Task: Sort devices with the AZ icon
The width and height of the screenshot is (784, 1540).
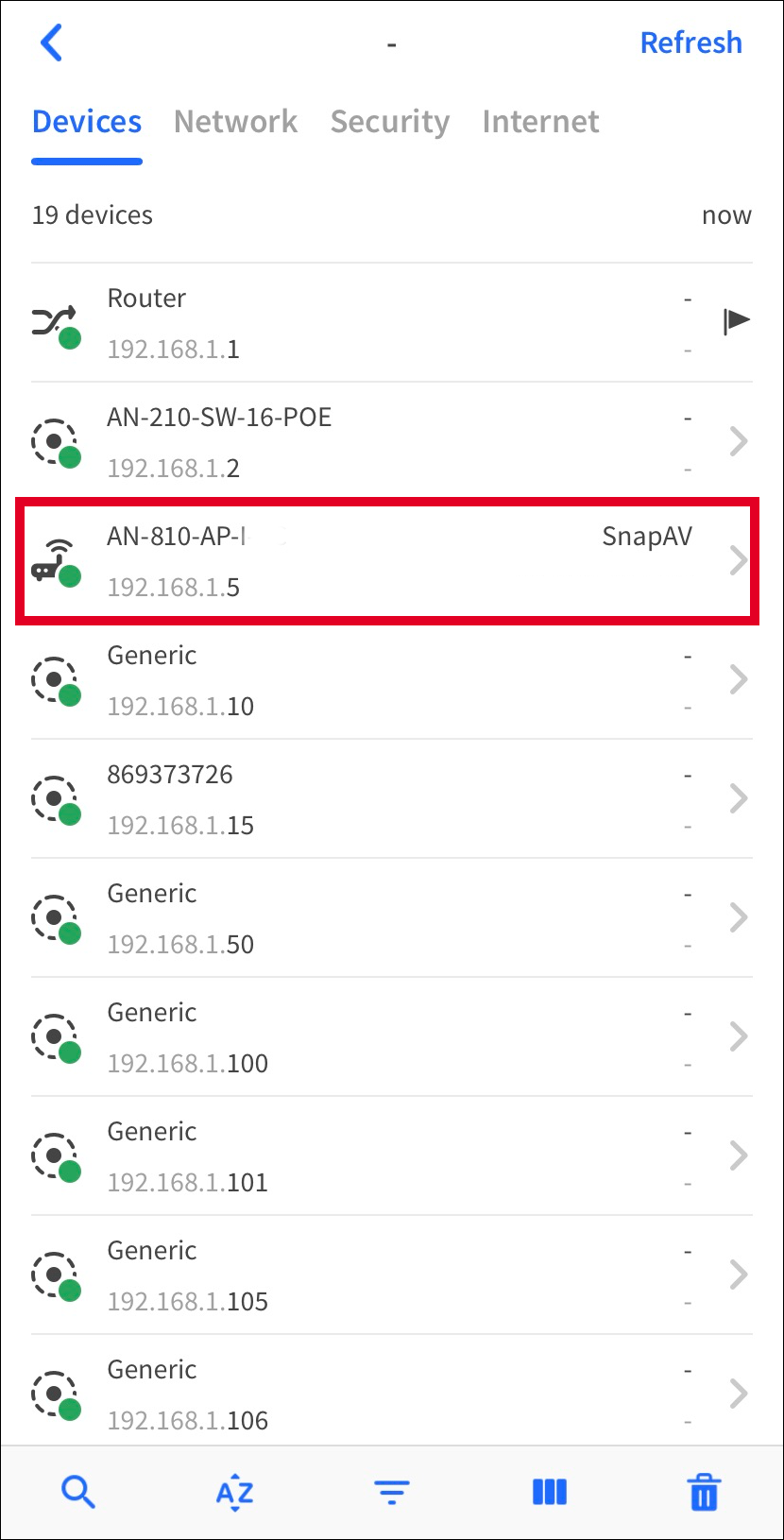Action: coord(234,1494)
